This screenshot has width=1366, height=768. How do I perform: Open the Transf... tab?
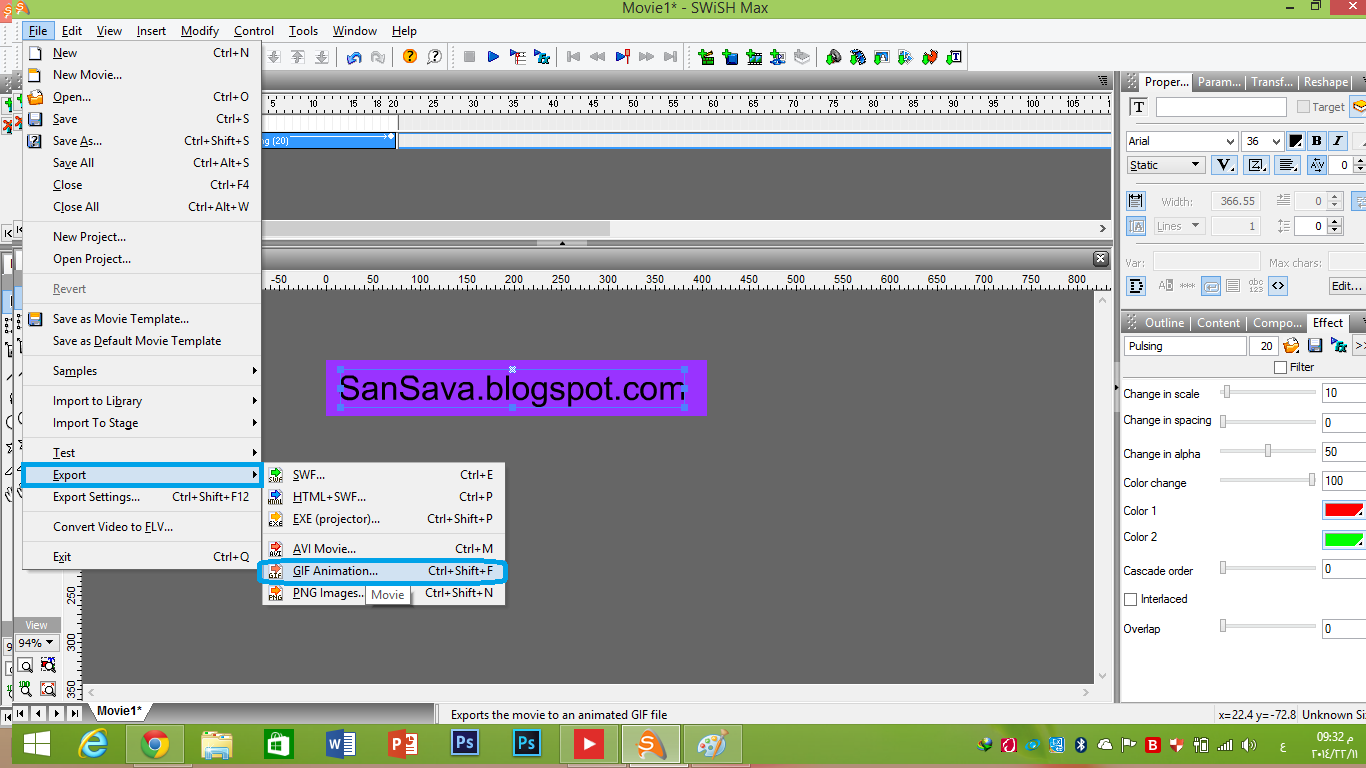click(x=1271, y=82)
